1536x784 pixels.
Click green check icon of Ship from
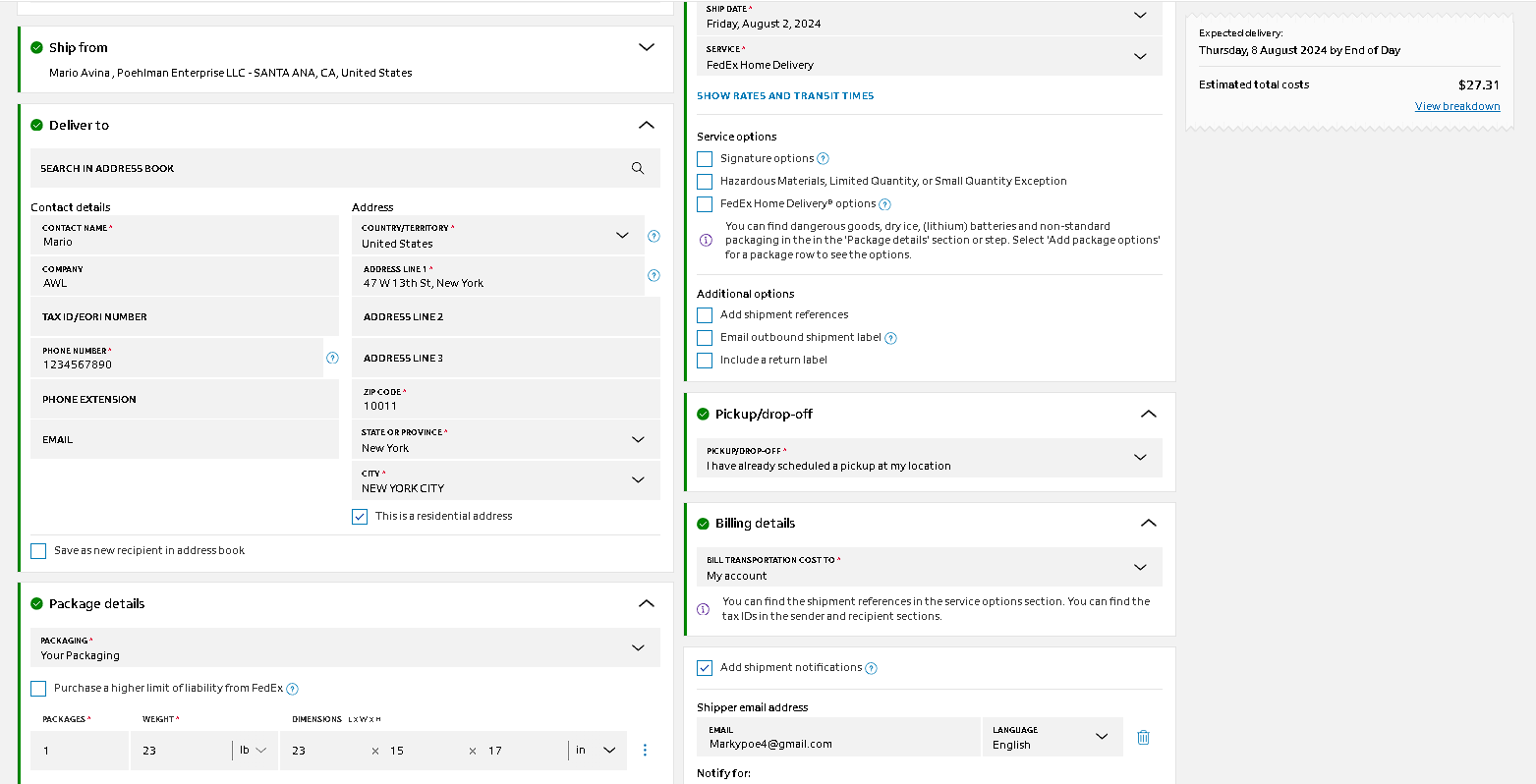pos(37,47)
